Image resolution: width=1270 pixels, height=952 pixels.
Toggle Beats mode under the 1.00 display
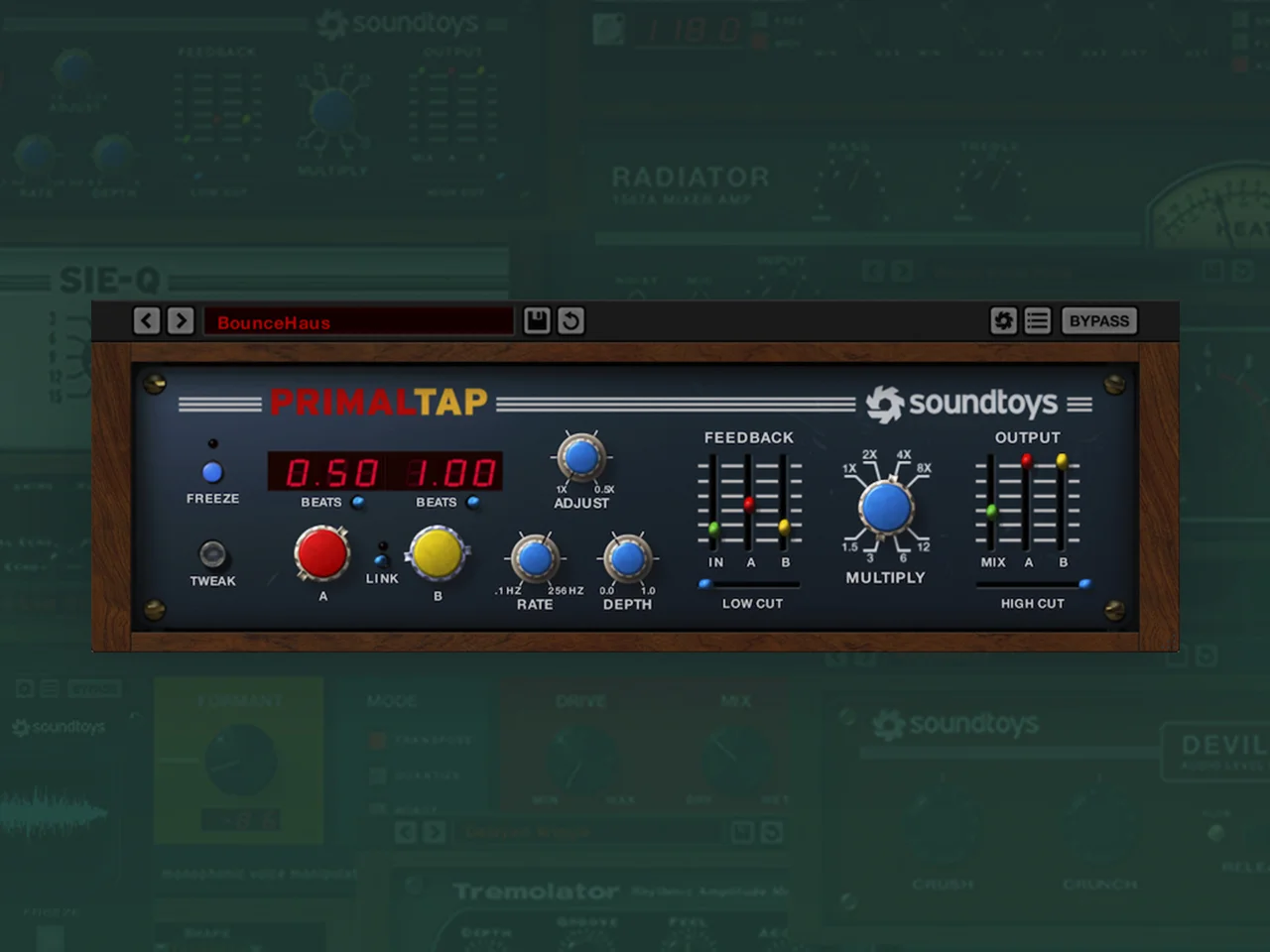(x=473, y=502)
